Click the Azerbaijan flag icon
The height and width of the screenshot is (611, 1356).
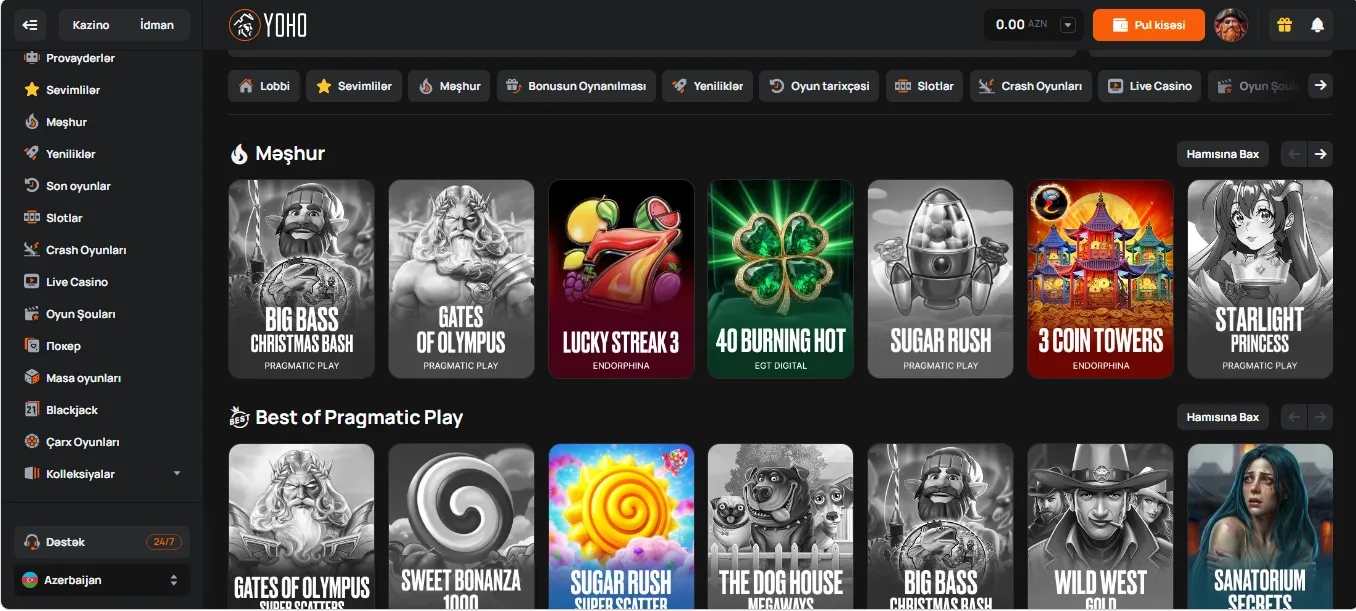coord(30,580)
